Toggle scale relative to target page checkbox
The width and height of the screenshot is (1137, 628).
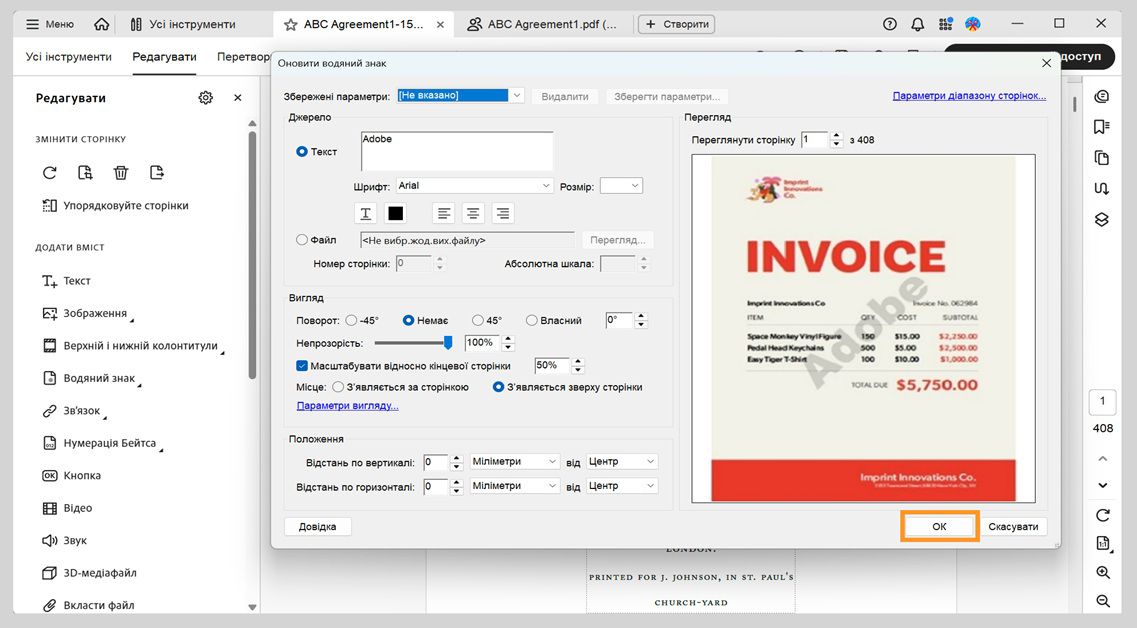pyautogui.click(x=303, y=366)
